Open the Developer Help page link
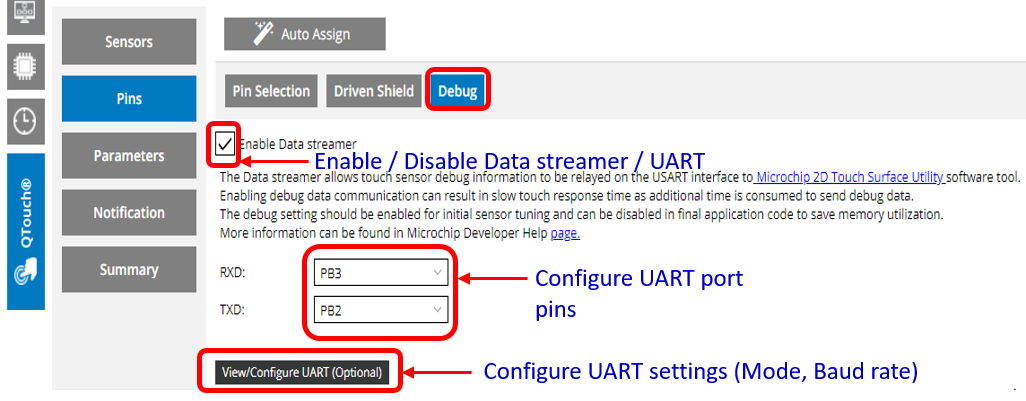 coord(565,234)
